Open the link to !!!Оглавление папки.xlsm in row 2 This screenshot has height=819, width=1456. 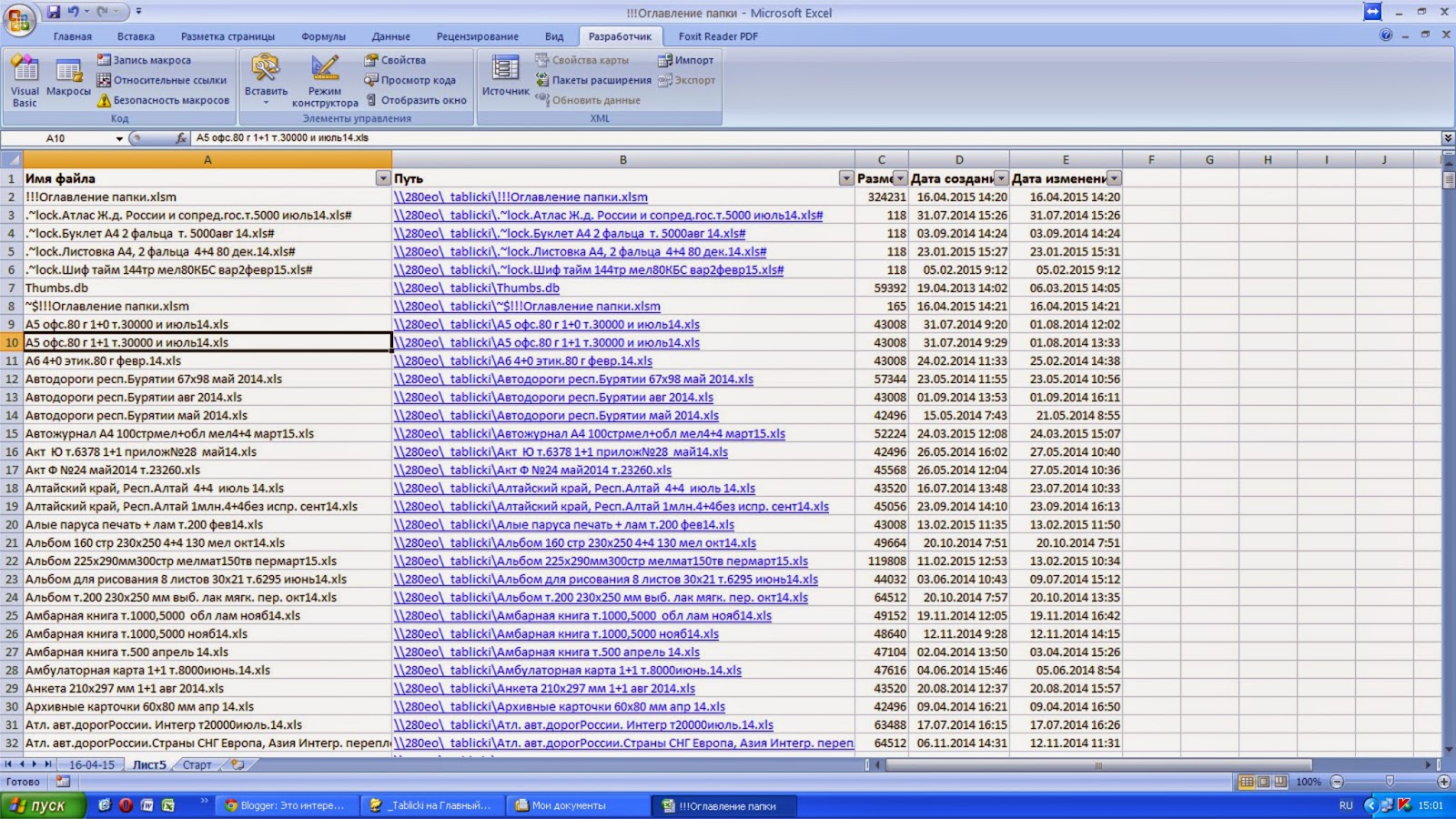pyautogui.click(x=521, y=197)
